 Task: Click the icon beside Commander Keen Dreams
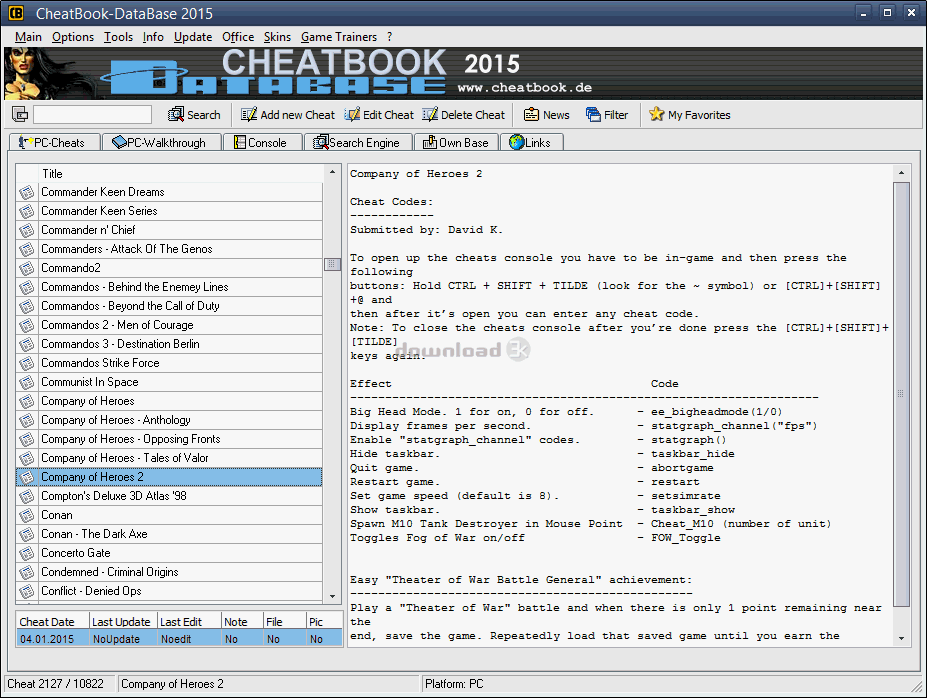(x=27, y=192)
